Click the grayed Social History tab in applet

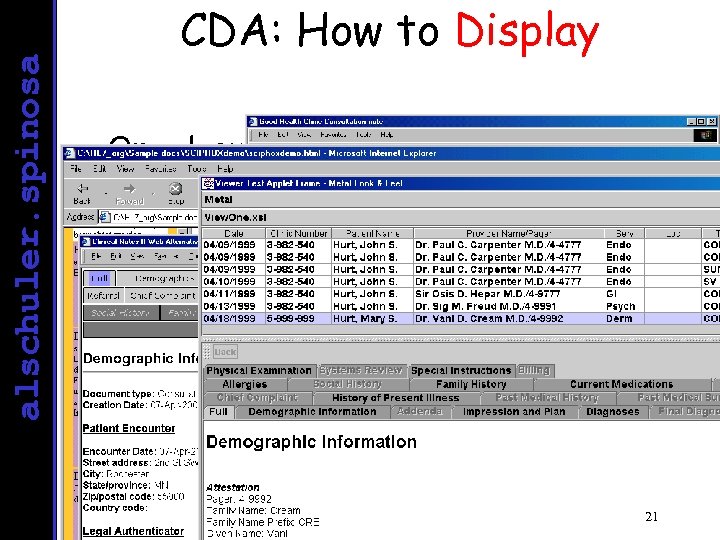point(348,384)
